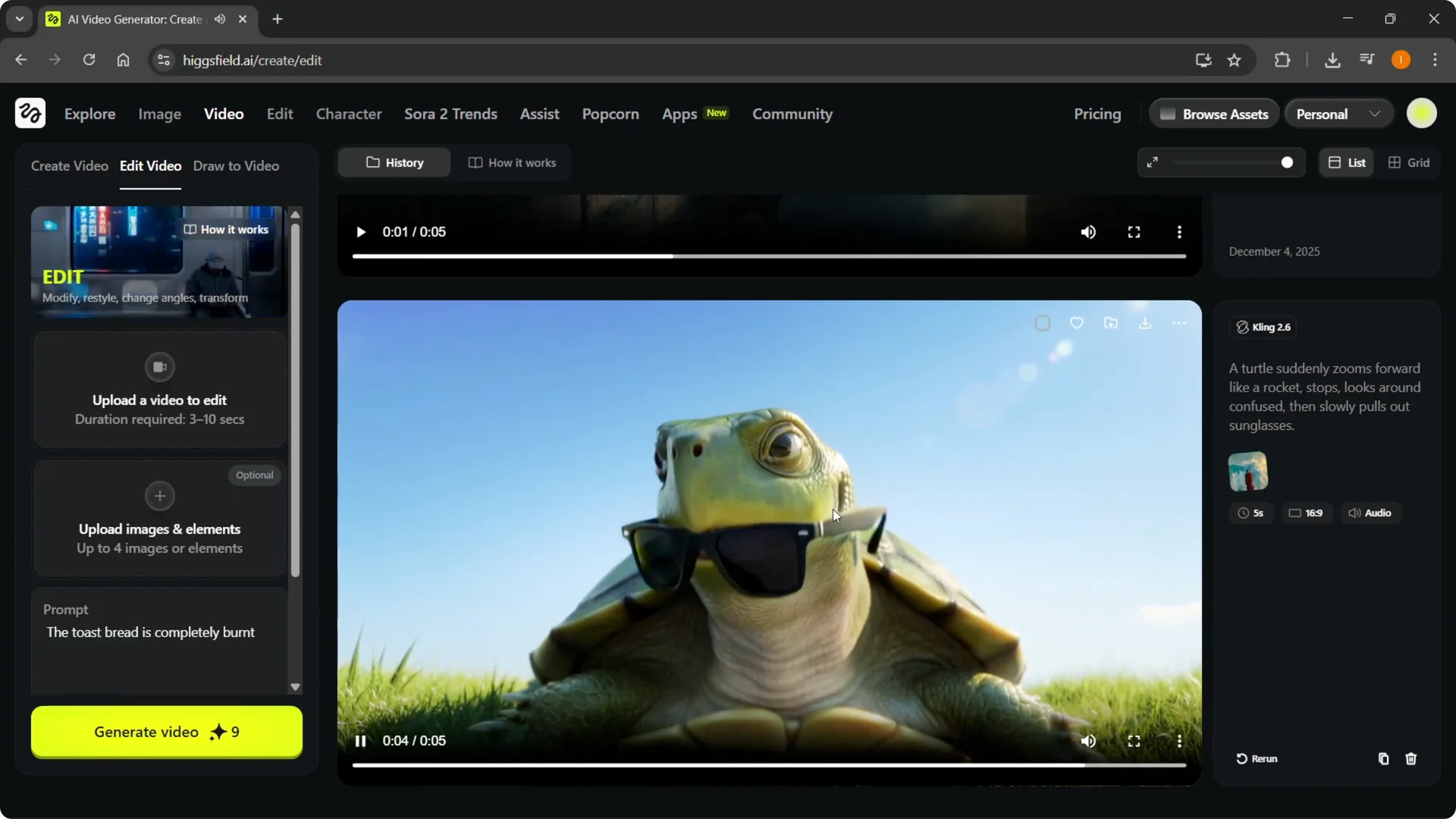Image resolution: width=1456 pixels, height=819 pixels.
Task: Expand the thumbnail size control
Action: point(1153,162)
